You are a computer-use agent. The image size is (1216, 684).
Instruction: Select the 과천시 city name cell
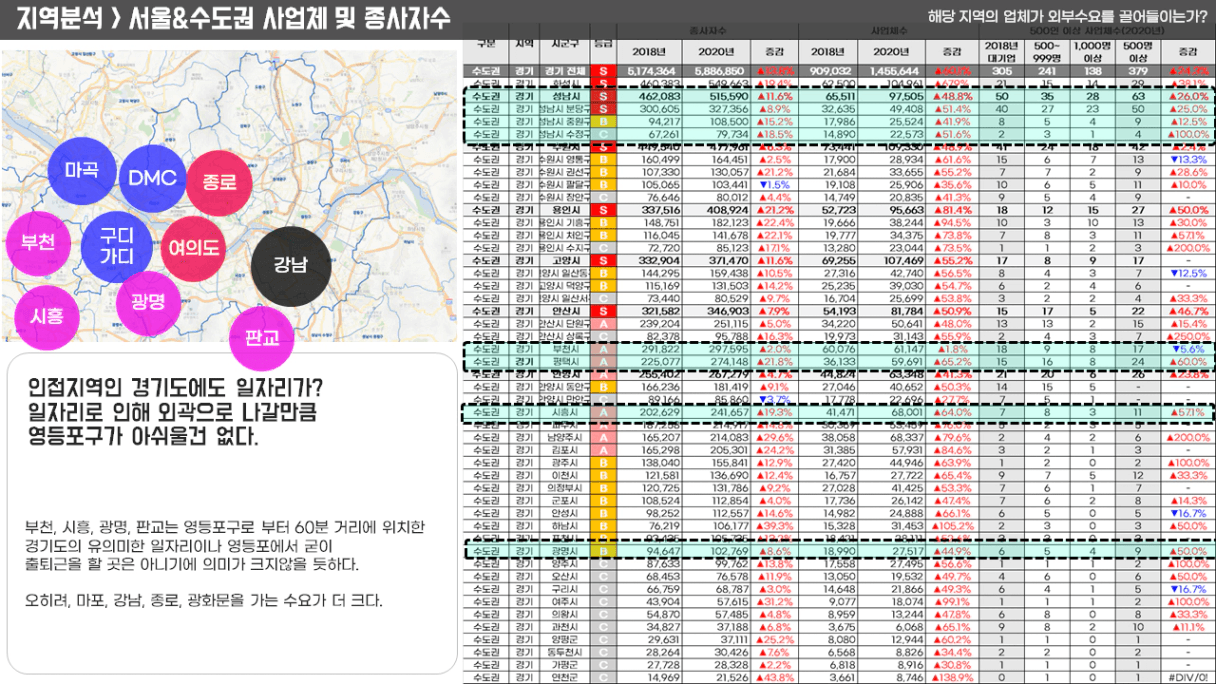pyautogui.click(x=565, y=626)
